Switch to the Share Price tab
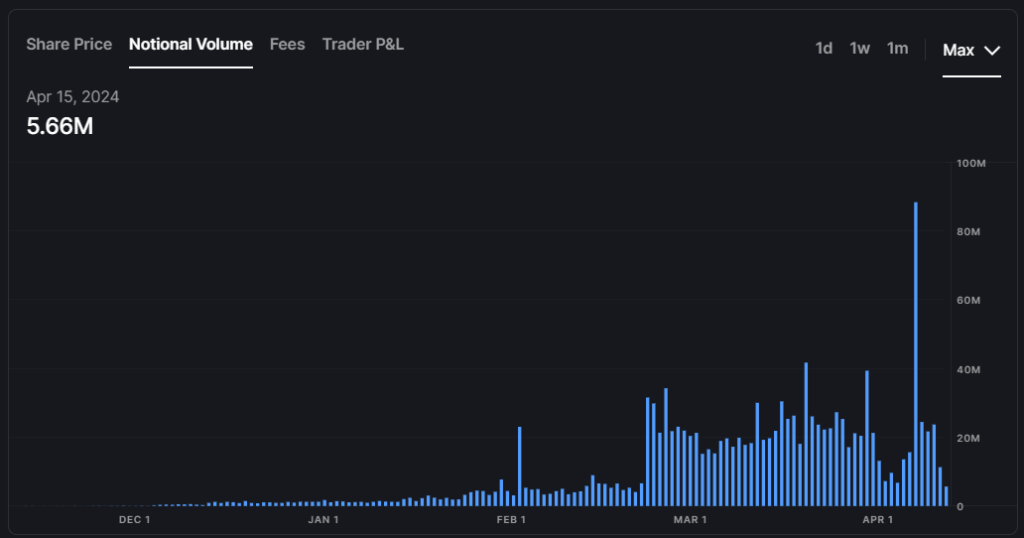This screenshot has height=538, width=1024. coord(69,45)
